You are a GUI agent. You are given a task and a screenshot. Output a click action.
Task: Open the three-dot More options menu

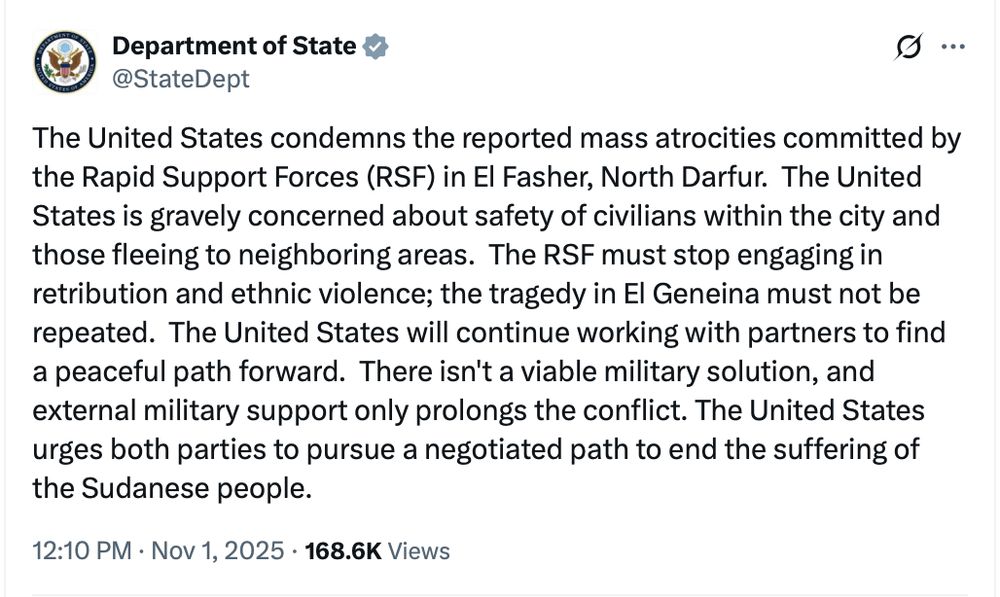954,47
